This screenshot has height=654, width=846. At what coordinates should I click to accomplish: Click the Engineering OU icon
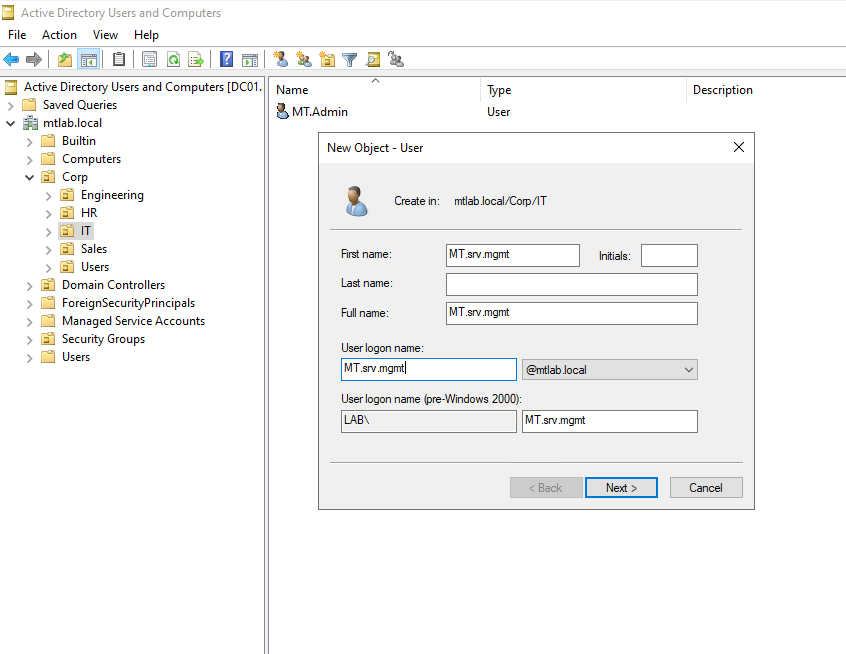click(67, 195)
